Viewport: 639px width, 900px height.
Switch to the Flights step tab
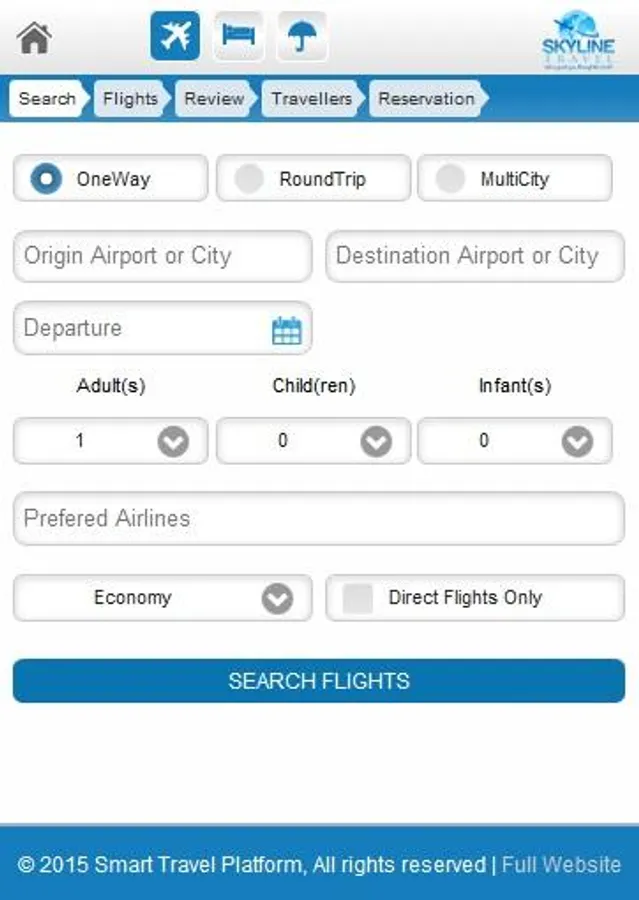point(132,99)
